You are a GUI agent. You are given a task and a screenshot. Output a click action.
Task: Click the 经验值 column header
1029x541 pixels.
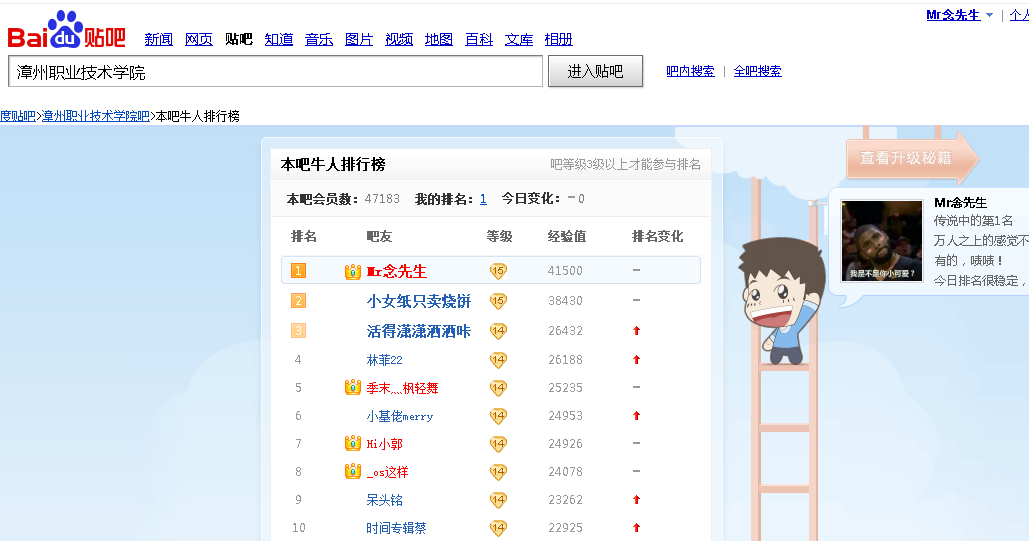click(567, 236)
